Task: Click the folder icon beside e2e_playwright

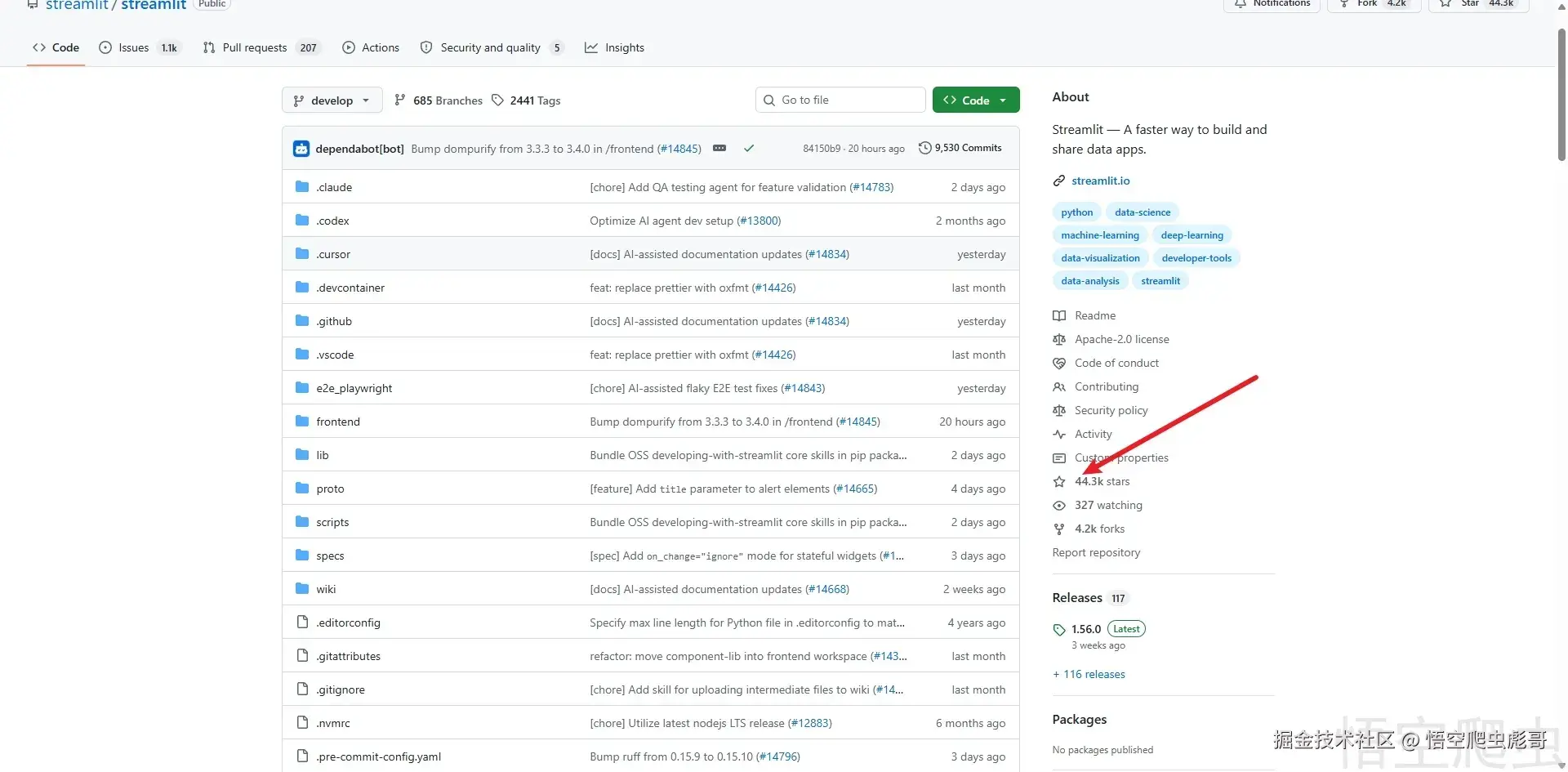Action: pyautogui.click(x=302, y=388)
